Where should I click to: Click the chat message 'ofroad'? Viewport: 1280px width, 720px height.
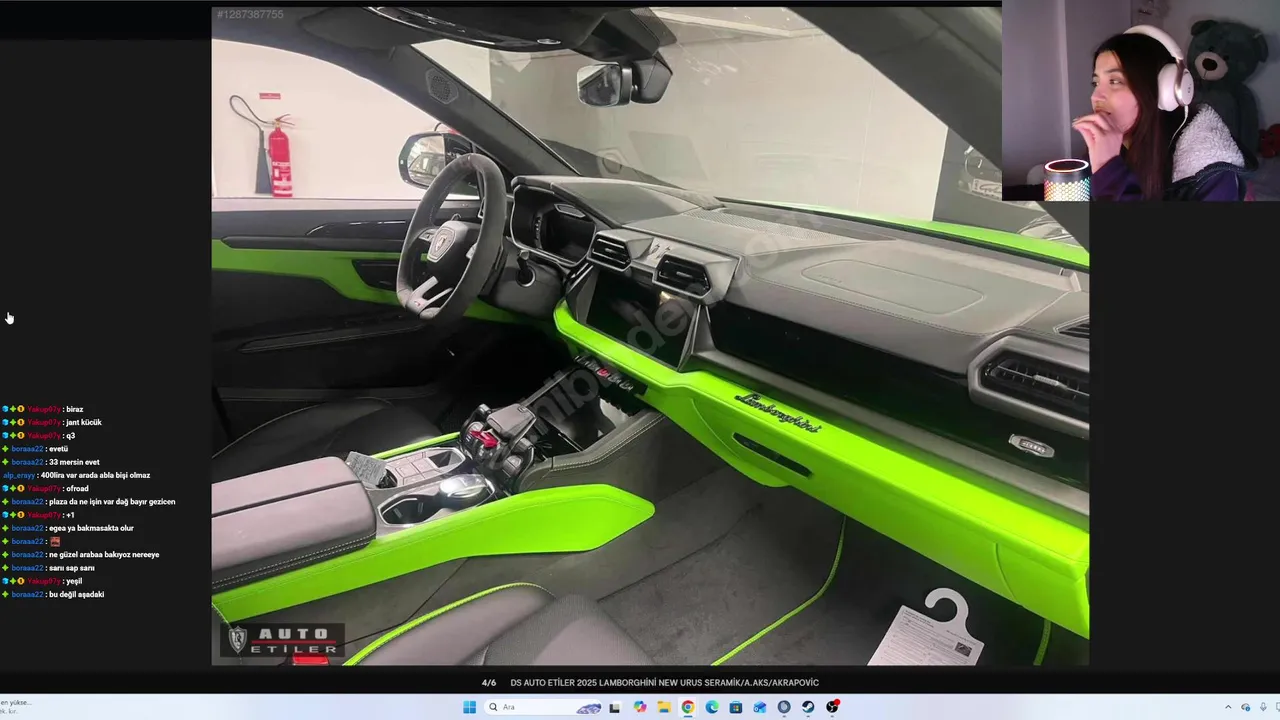[x=77, y=488]
